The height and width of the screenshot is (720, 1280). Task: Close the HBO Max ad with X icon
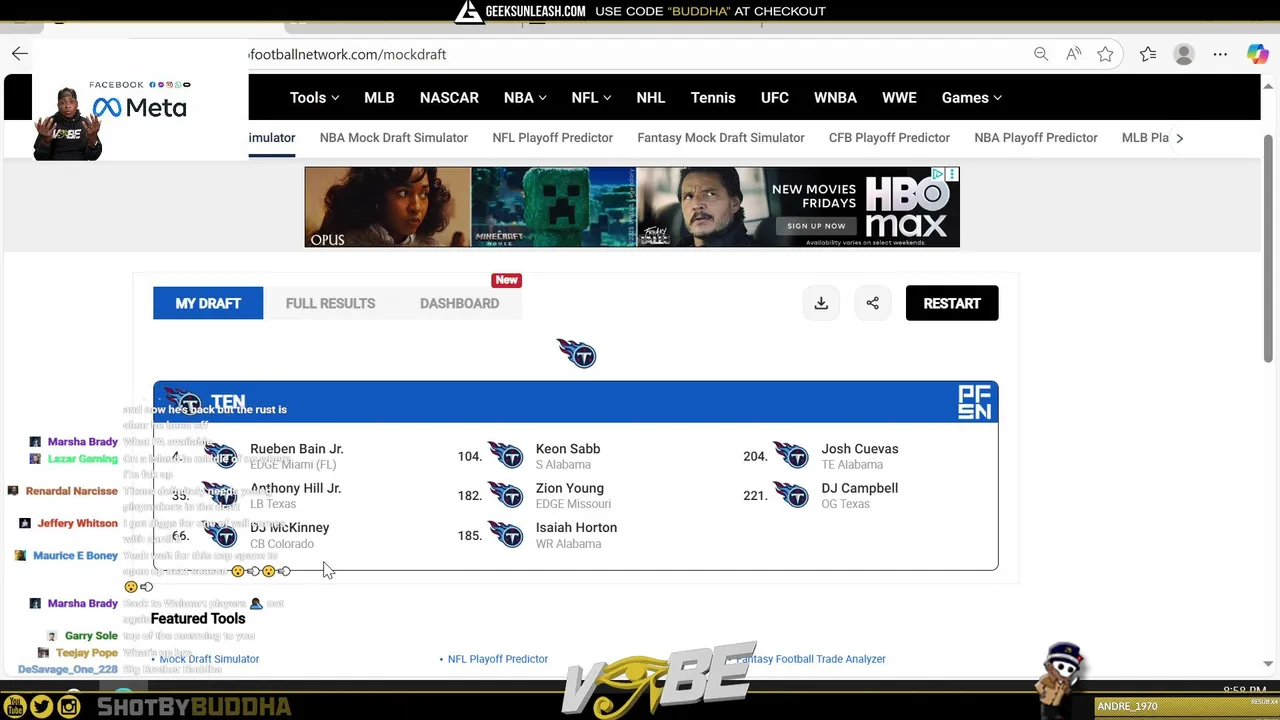coord(952,174)
